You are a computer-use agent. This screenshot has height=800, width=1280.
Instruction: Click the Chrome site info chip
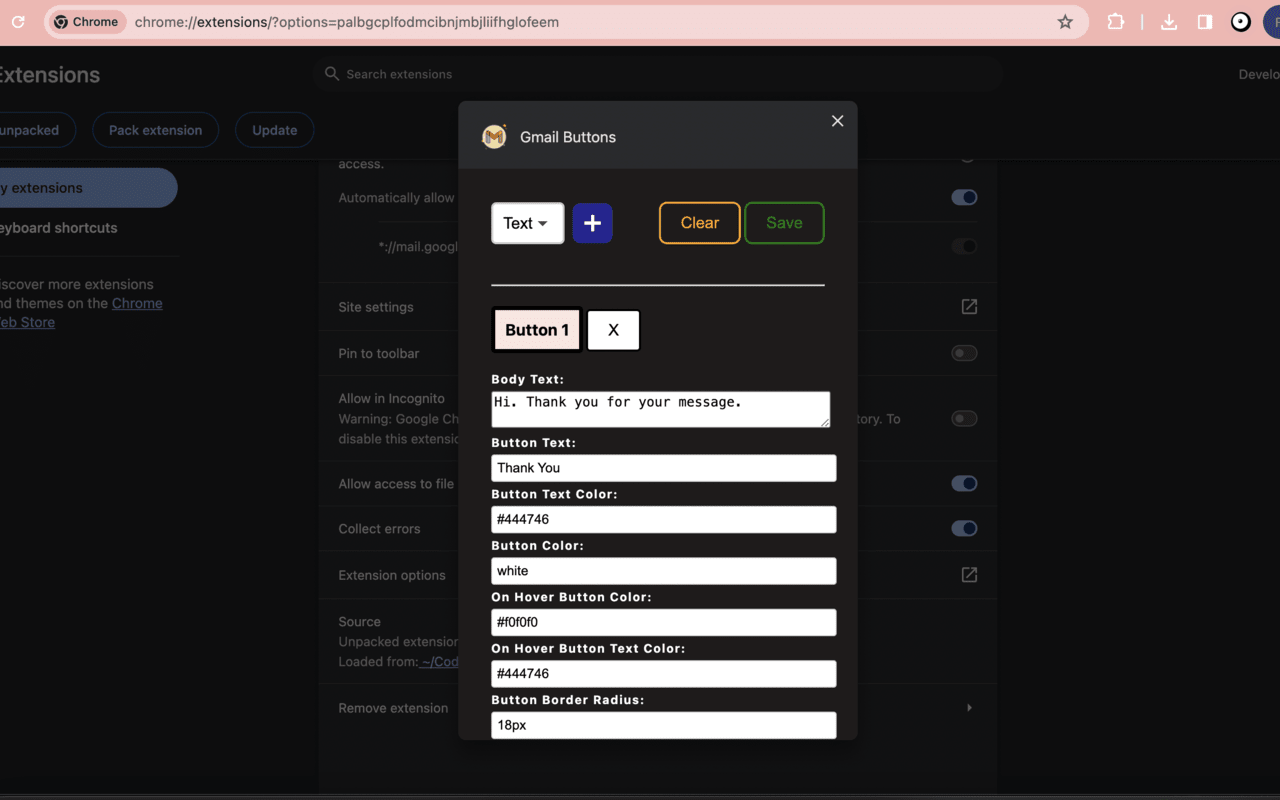pos(86,22)
